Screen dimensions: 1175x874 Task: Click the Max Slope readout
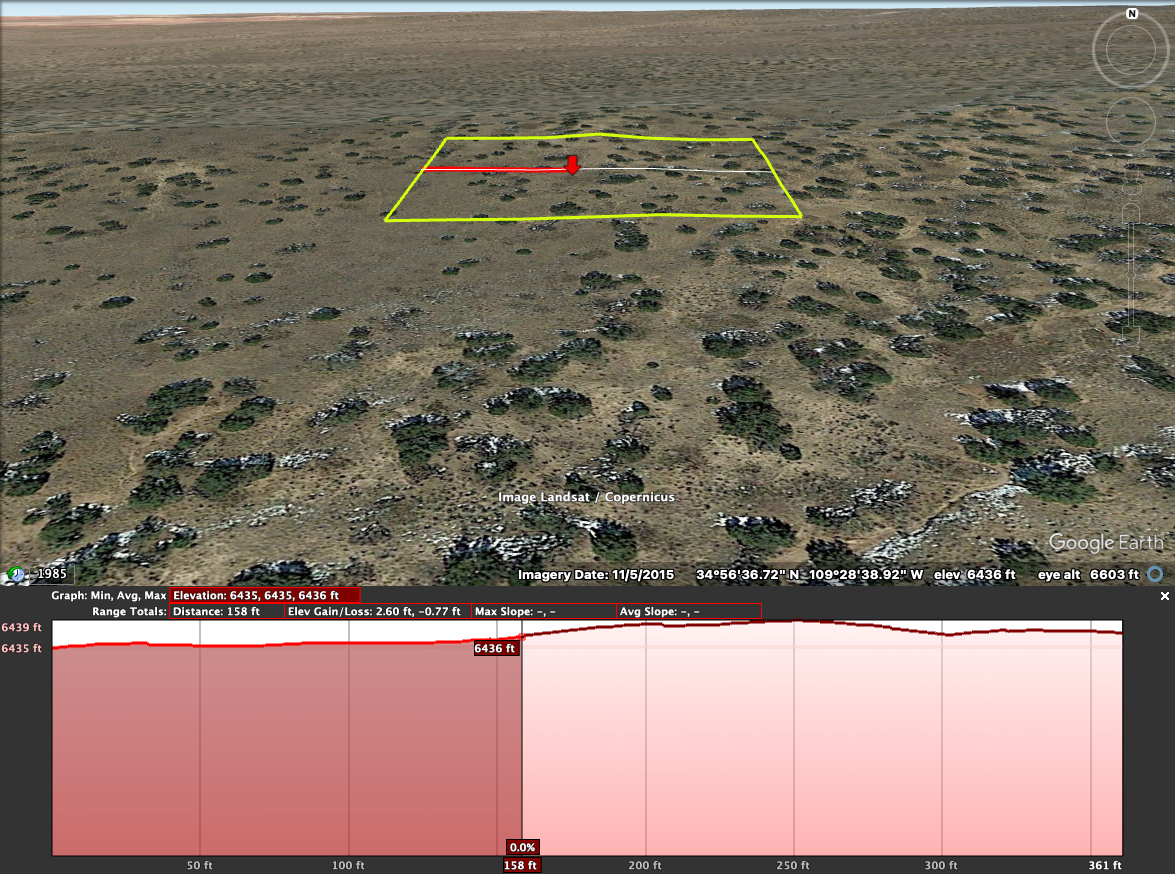point(544,612)
